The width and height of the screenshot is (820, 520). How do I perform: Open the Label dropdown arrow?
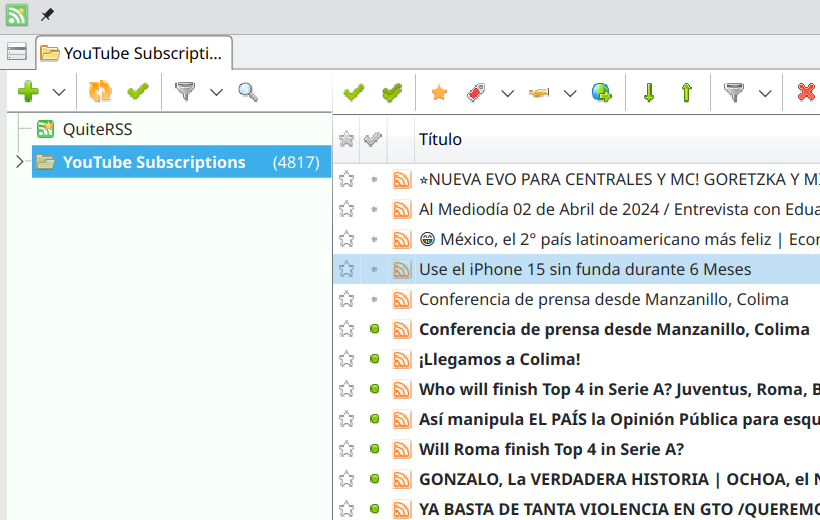coord(507,94)
